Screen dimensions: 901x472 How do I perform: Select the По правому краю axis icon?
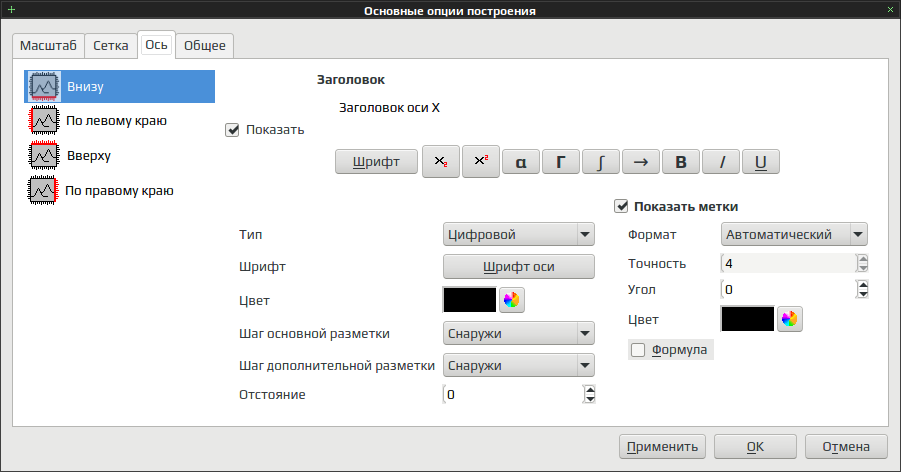tap(43, 190)
